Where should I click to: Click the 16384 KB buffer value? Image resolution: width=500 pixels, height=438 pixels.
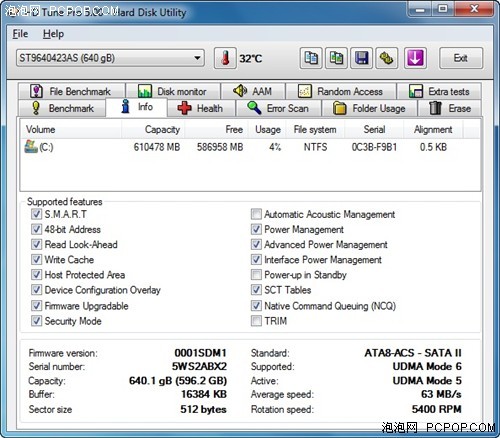pyautogui.click(x=204, y=394)
